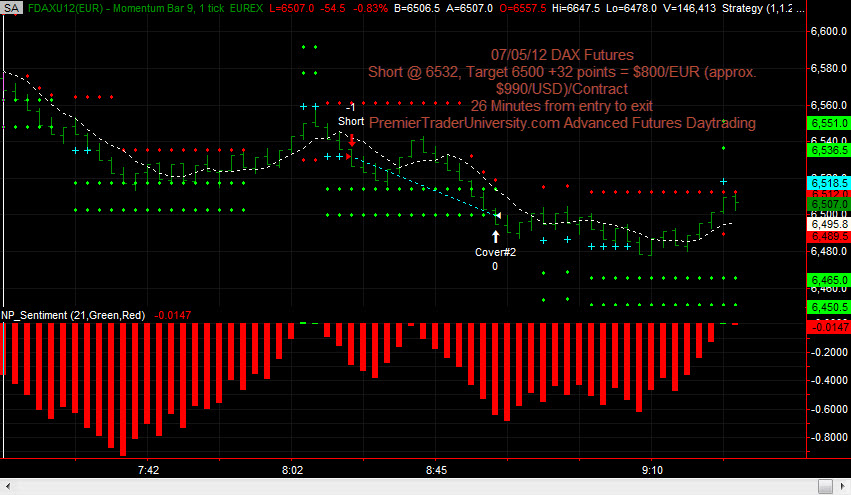Image resolution: width=851 pixels, height=495 pixels.
Task: Click the green 6,551.0 price label
Action: click(828, 123)
